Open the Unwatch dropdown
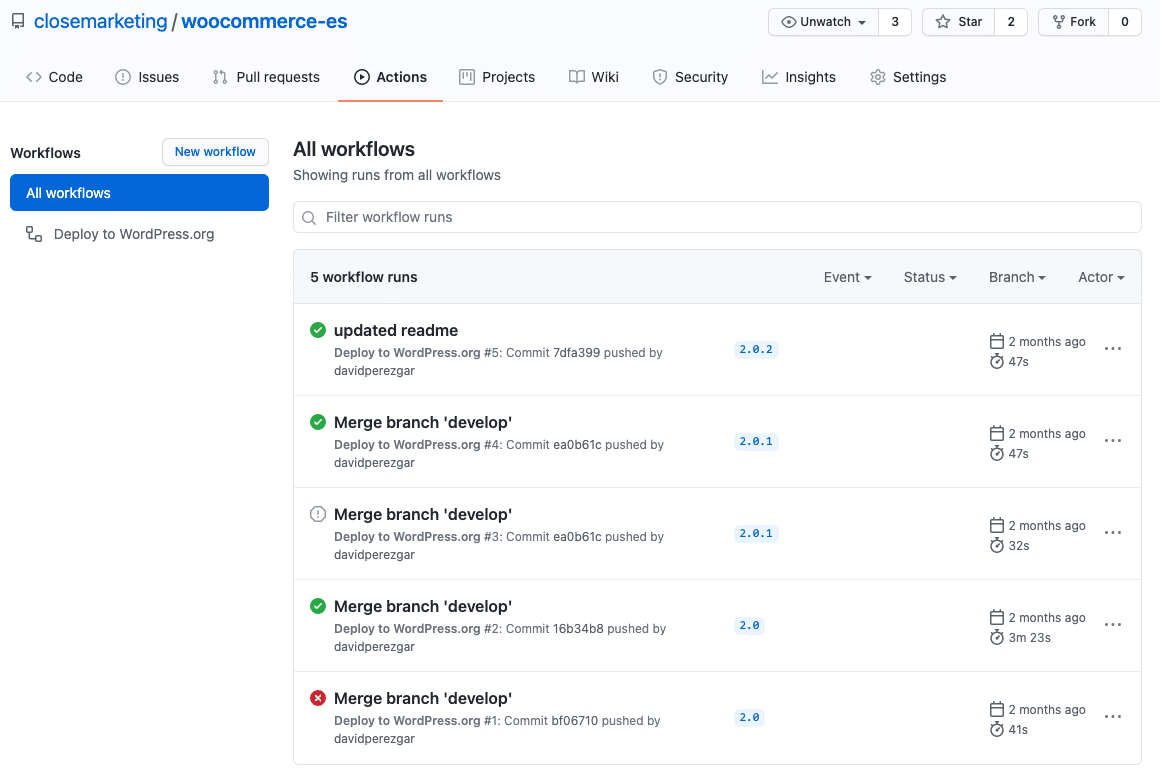 (x=822, y=21)
